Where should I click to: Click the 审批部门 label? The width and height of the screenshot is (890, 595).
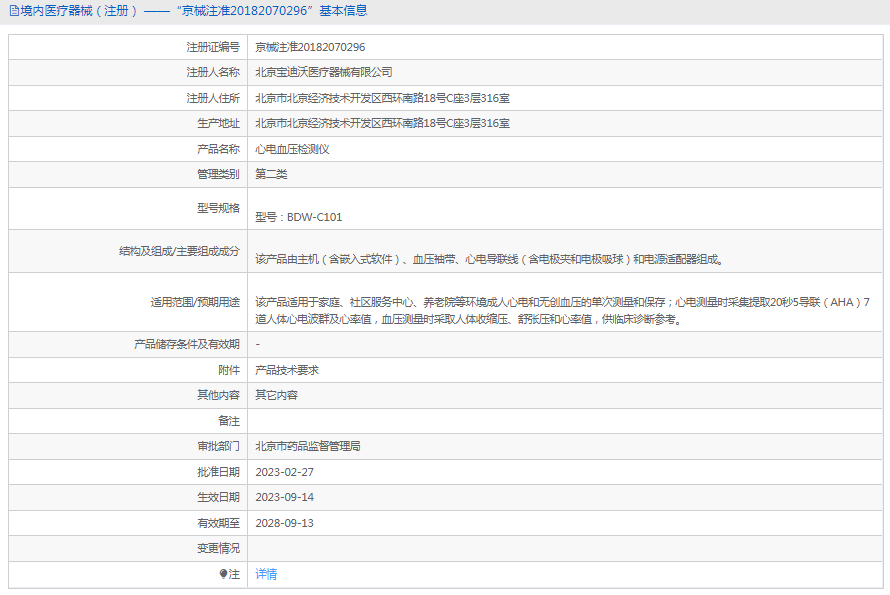click(x=219, y=446)
